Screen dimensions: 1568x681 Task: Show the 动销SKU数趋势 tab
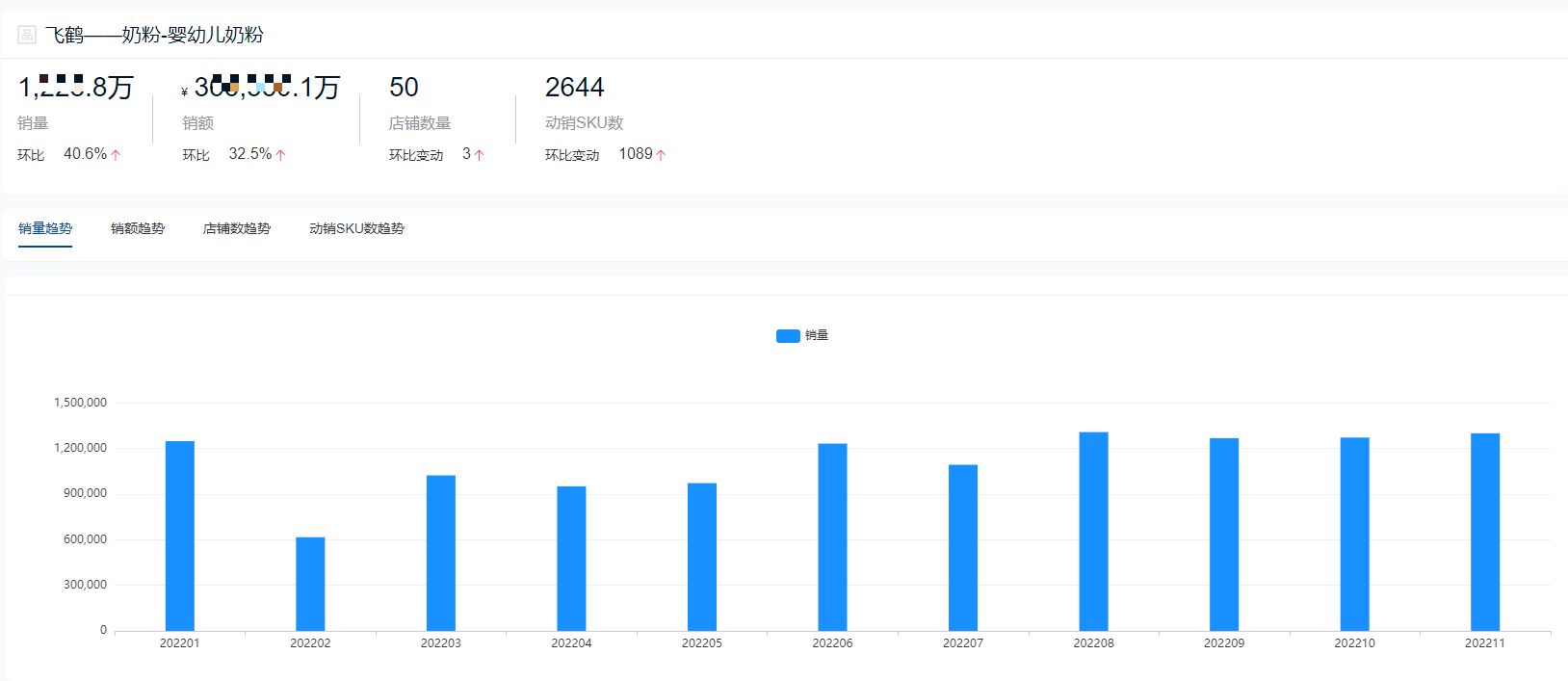click(x=356, y=228)
